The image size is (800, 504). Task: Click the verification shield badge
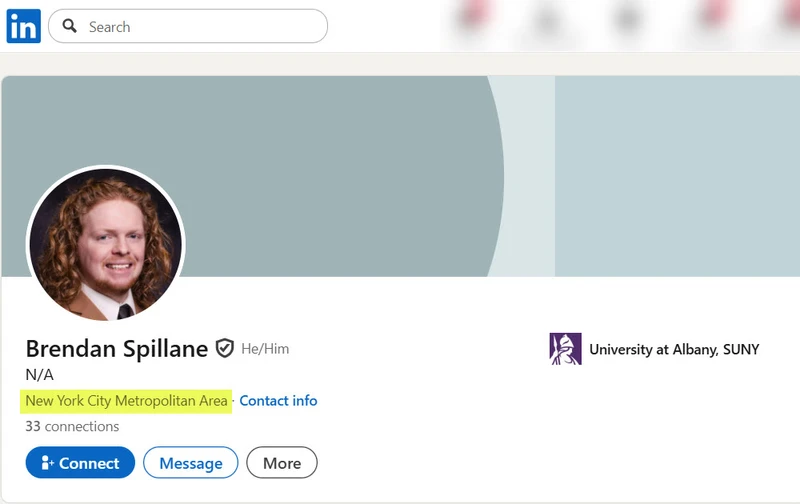tap(224, 348)
